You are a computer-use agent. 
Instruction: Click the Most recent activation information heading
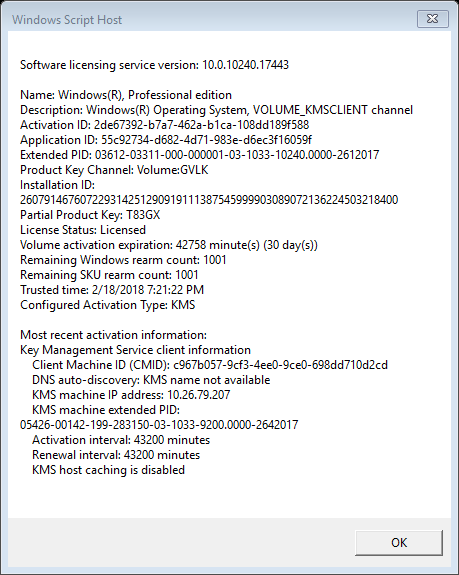tap(114, 335)
